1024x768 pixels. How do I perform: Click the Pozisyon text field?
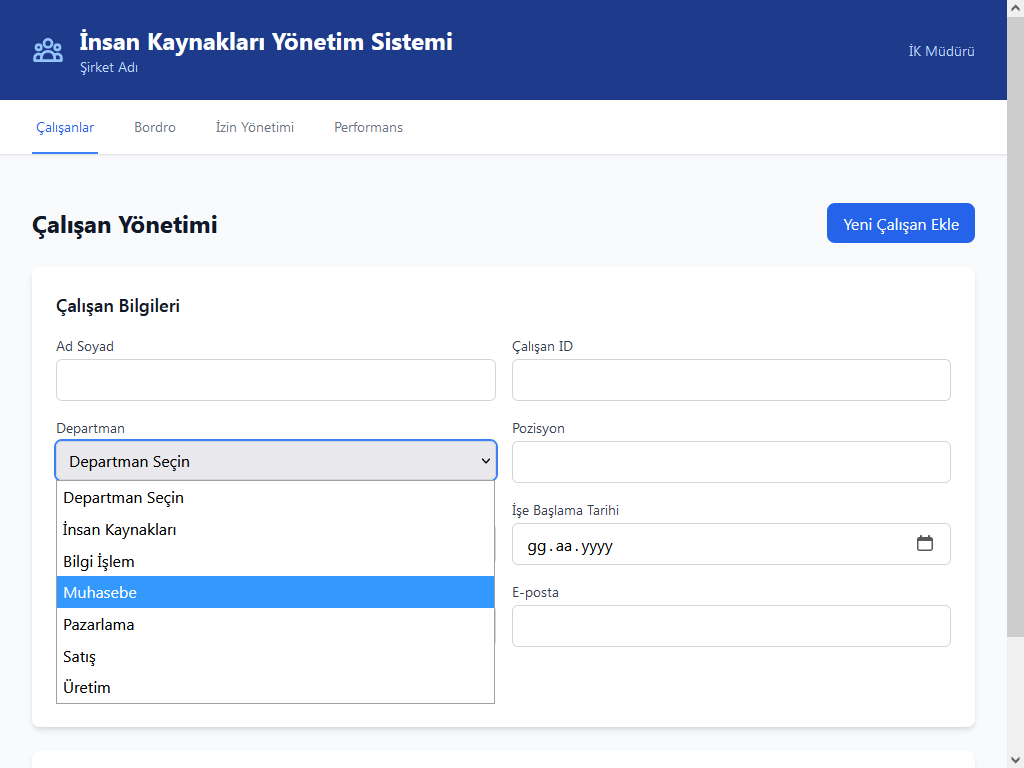click(x=731, y=462)
